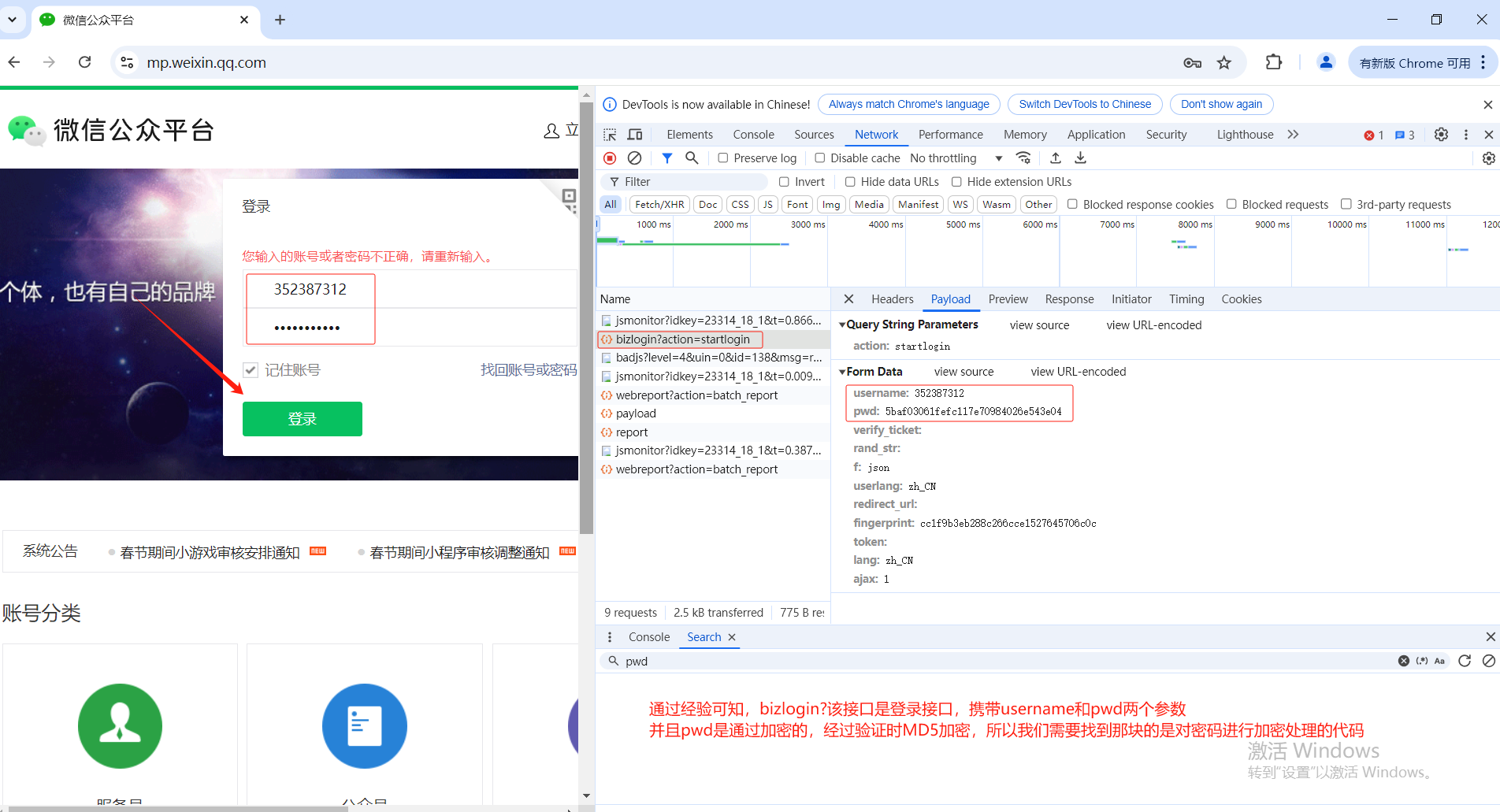1500x812 pixels.
Task: Click the green 服务号 account icon
Action: point(120,726)
